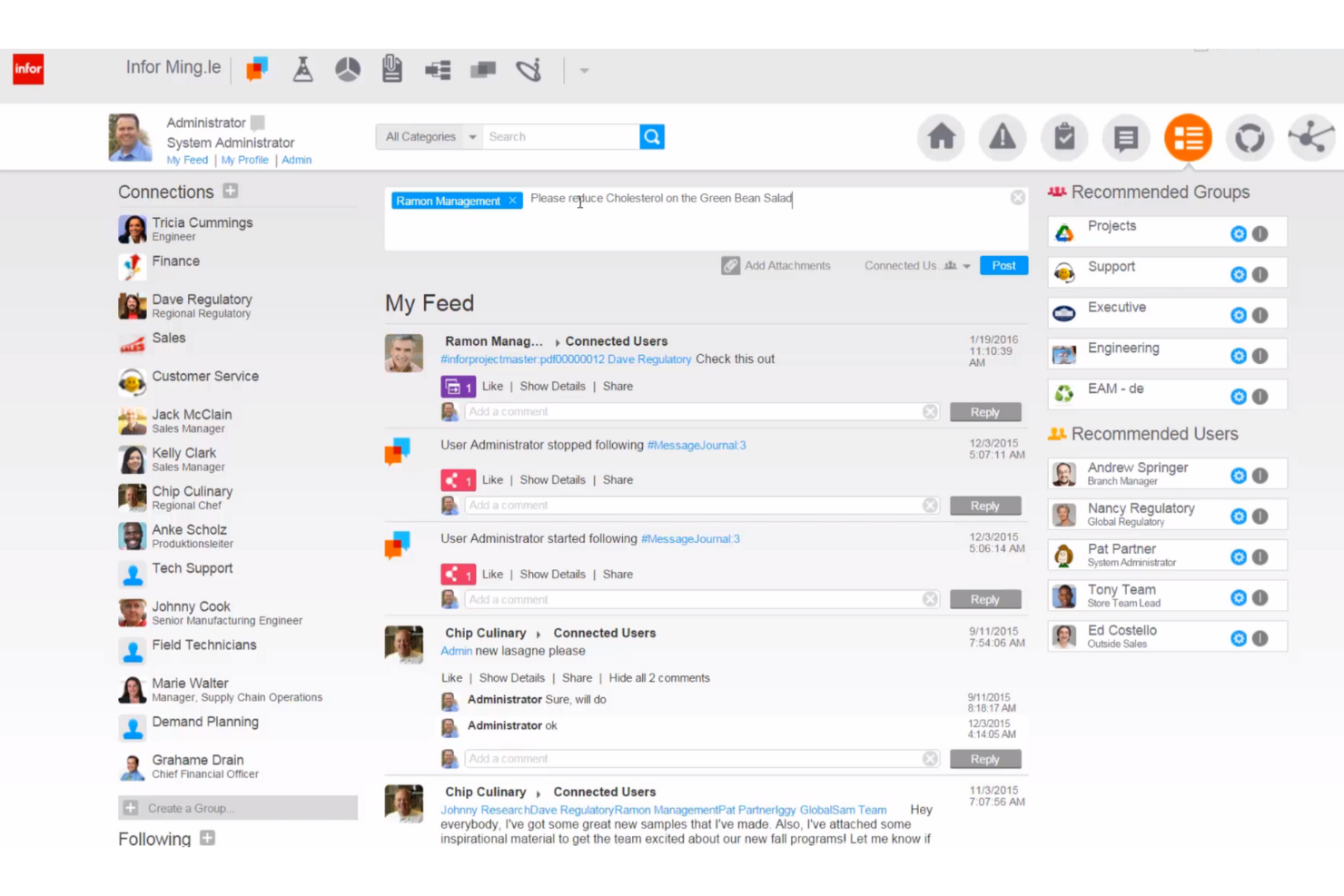Image resolution: width=1344 pixels, height=896 pixels.
Task: Open the Admin link under Administrator
Action: pyautogui.click(x=296, y=160)
